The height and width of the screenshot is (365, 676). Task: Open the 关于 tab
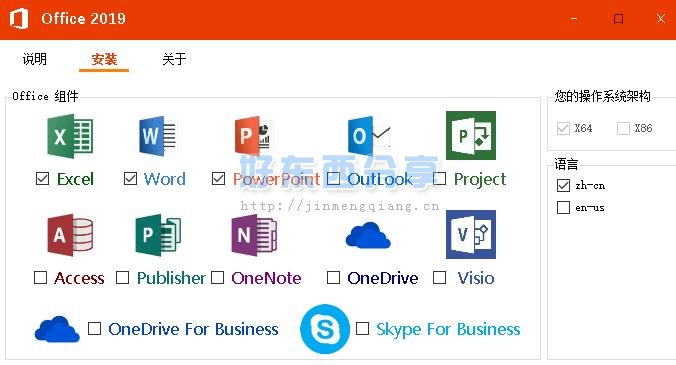click(x=174, y=59)
